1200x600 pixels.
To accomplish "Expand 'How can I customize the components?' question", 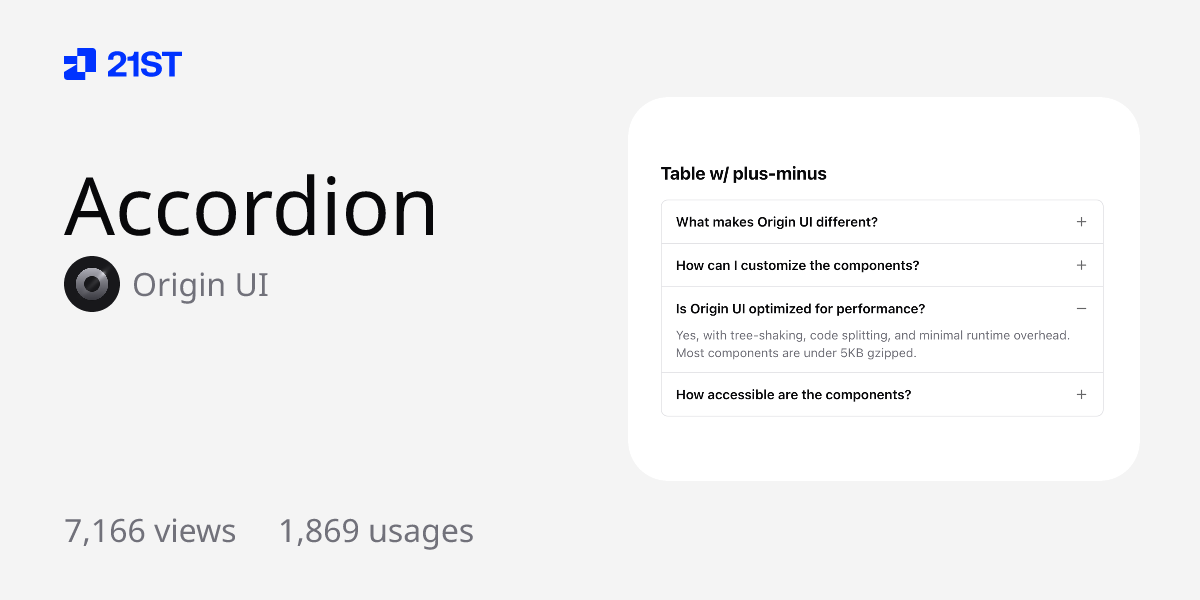I will pyautogui.click(x=798, y=265).
